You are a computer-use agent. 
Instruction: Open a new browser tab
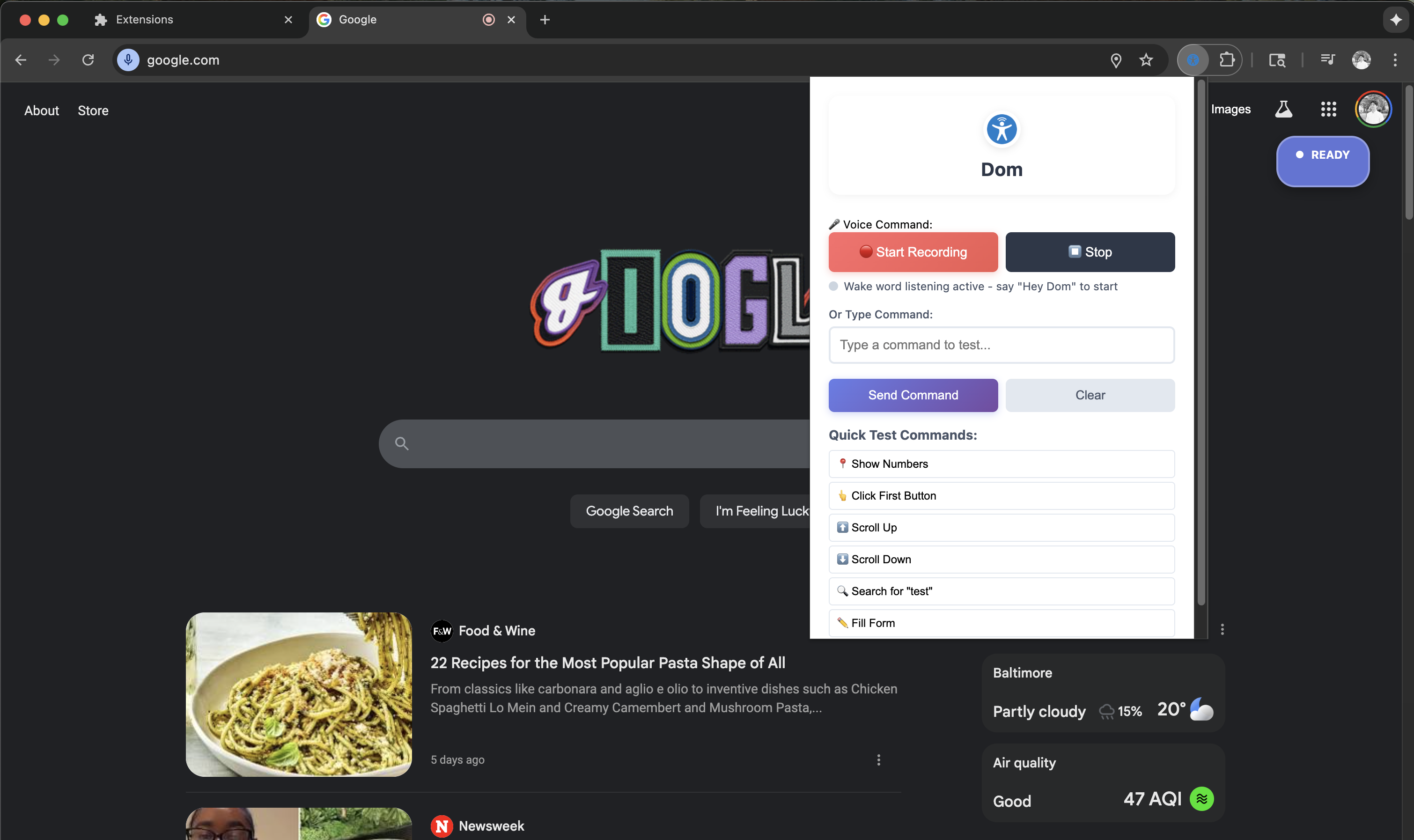point(545,20)
